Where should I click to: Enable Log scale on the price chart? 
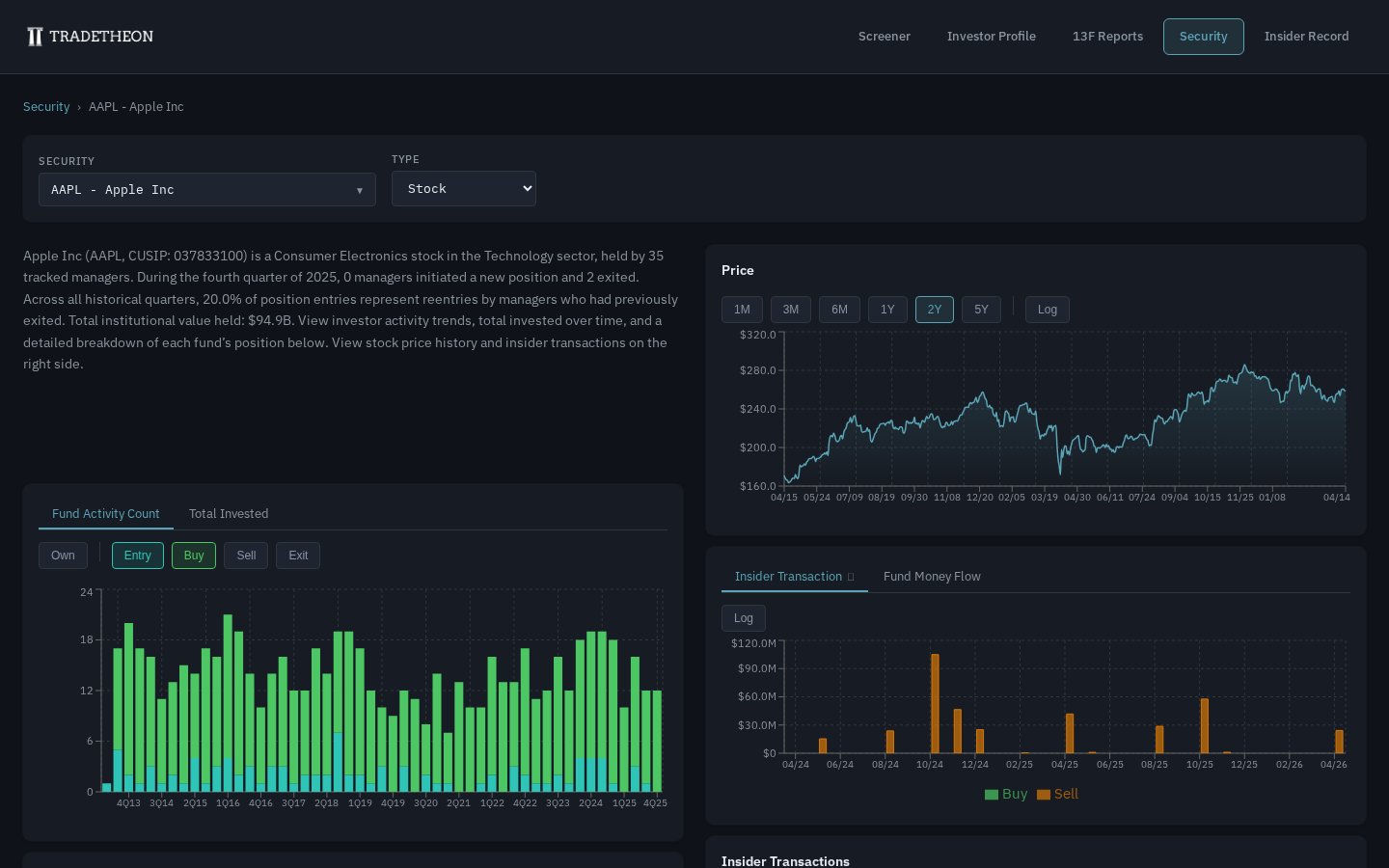click(1048, 310)
